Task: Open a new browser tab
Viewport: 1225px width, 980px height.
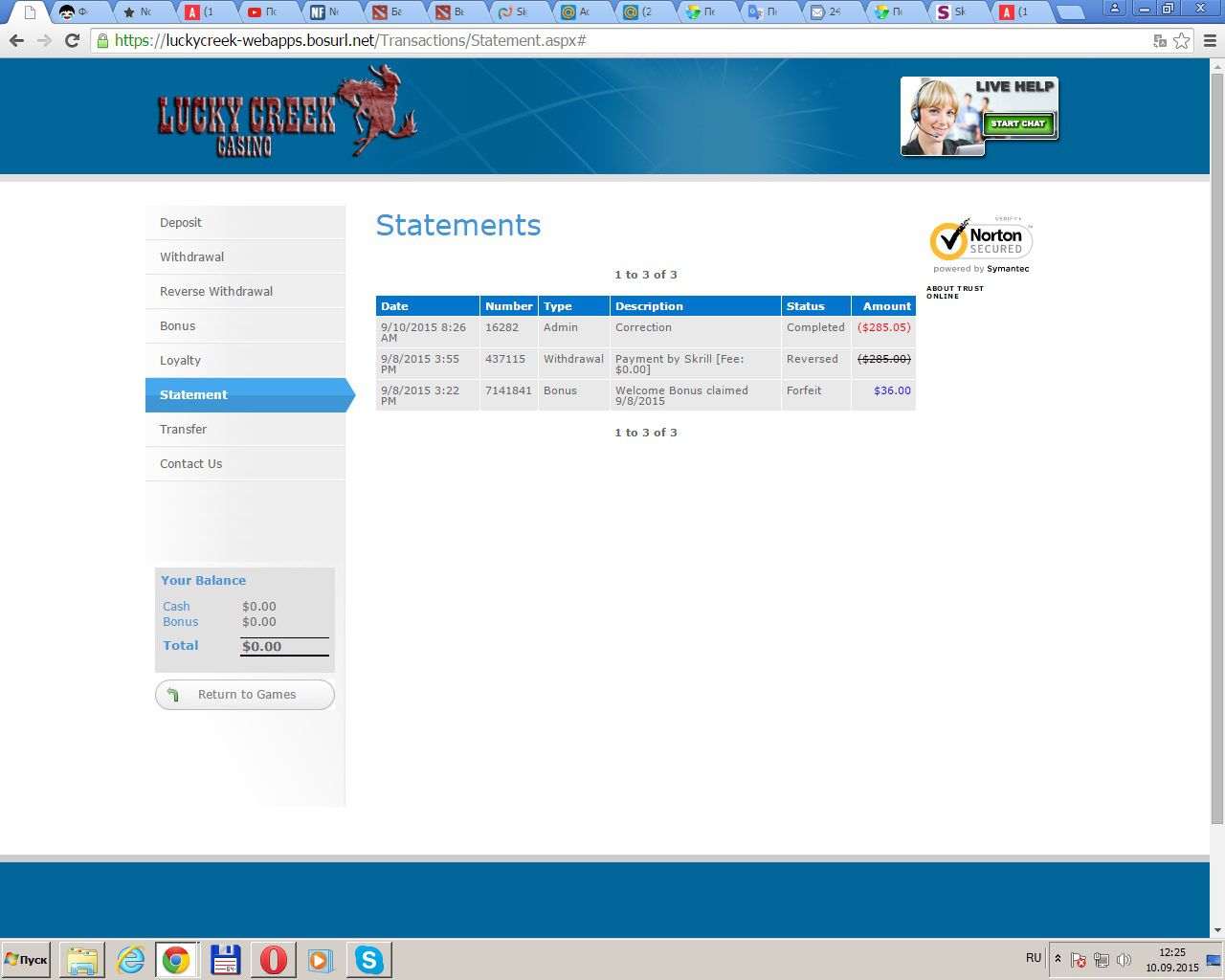Action: pyautogui.click(x=1070, y=12)
